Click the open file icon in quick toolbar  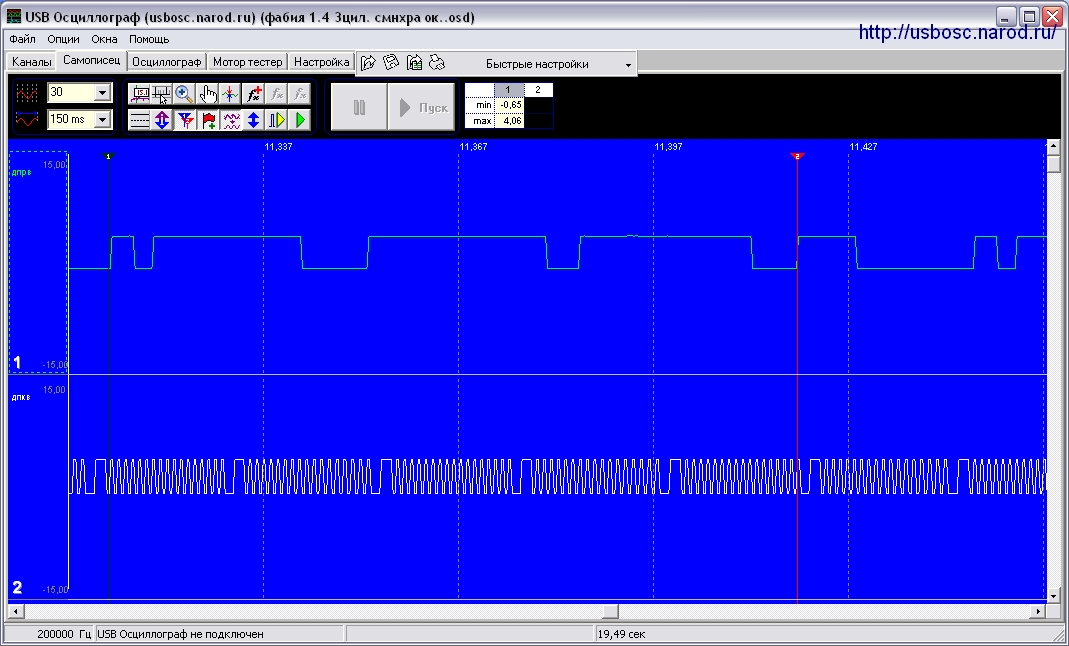tap(368, 63)
